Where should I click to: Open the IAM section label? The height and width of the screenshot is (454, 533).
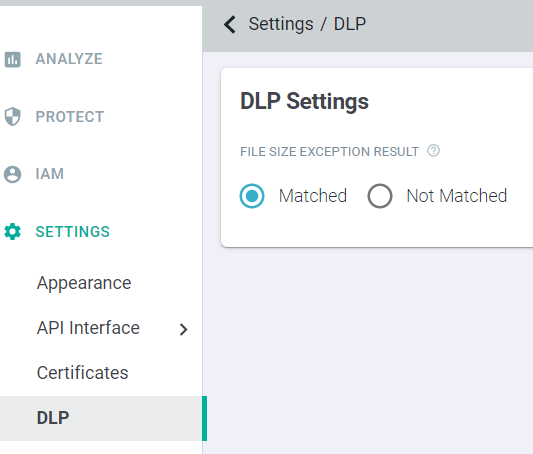click(50, 174)
